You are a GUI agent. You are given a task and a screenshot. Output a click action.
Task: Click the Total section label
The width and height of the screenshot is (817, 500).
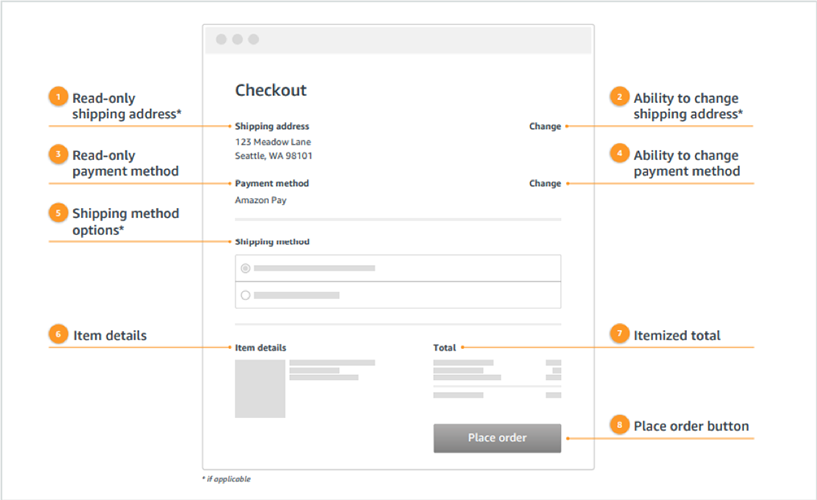pos(444,348)
